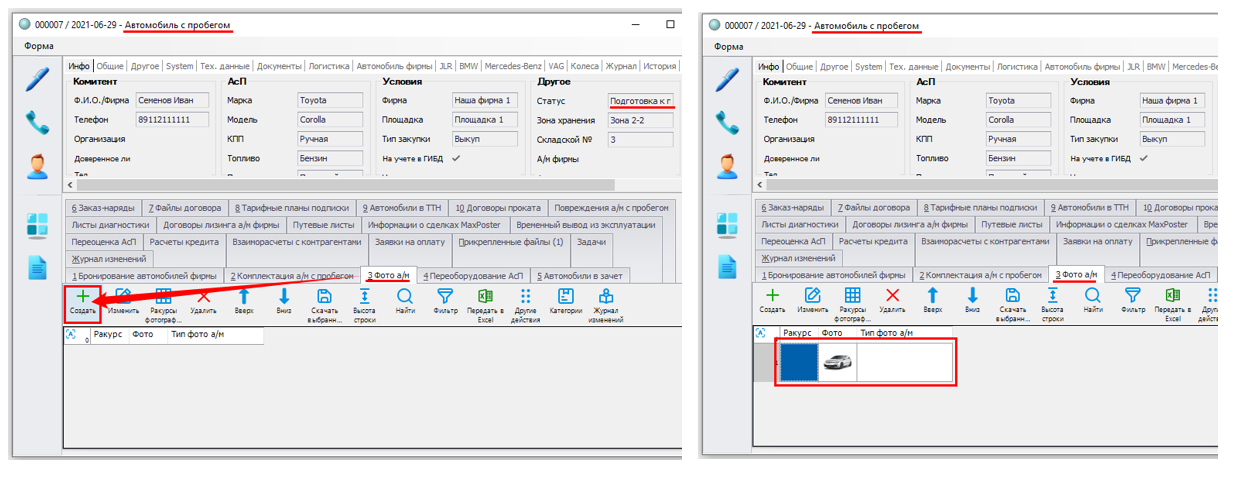
Task: Click the Ракурсы фотографий grid icon in left window
Action: (163, 296)
